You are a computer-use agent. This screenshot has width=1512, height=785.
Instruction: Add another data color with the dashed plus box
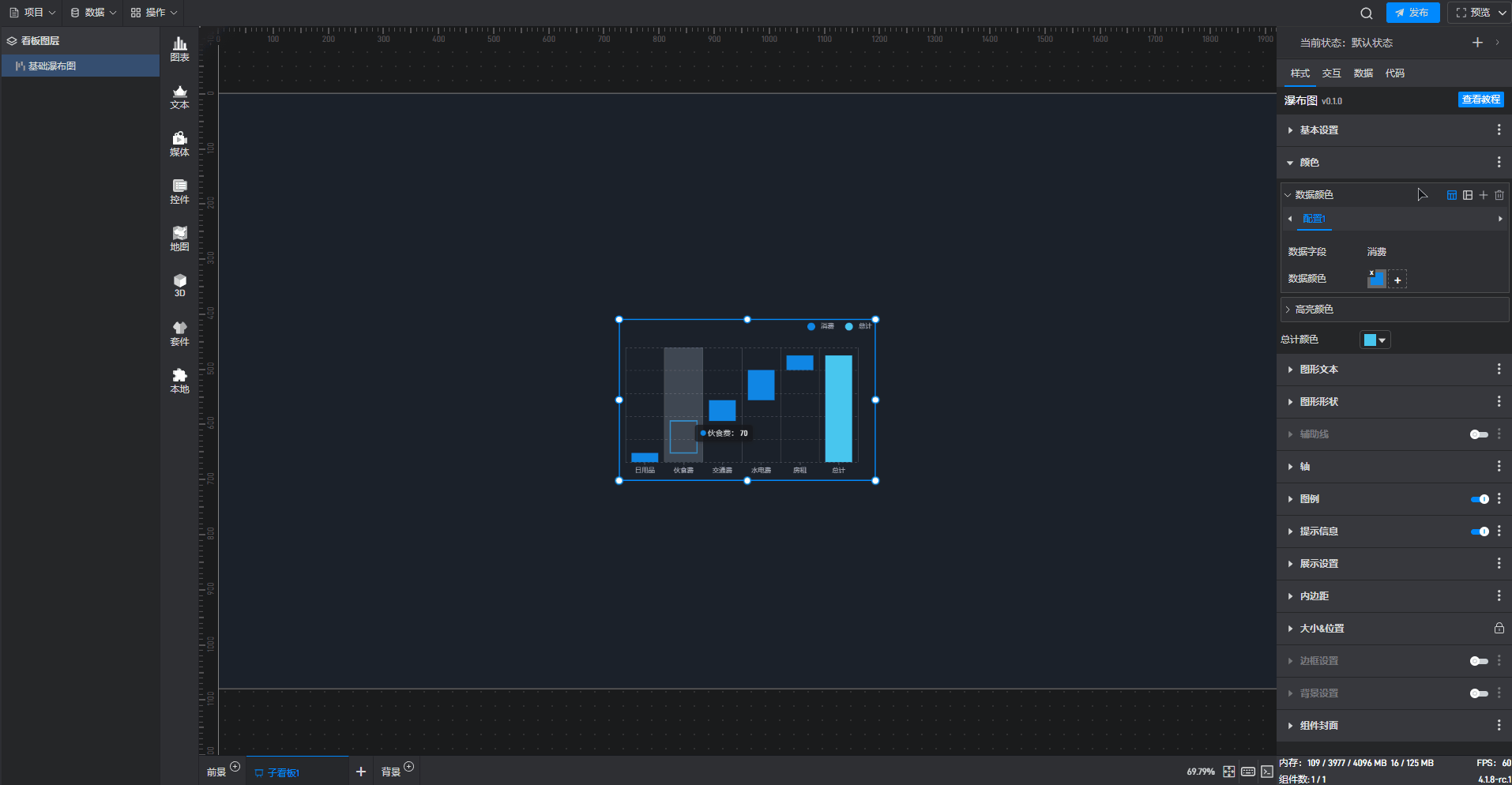pyautogui.click(x=1397, y=280)
